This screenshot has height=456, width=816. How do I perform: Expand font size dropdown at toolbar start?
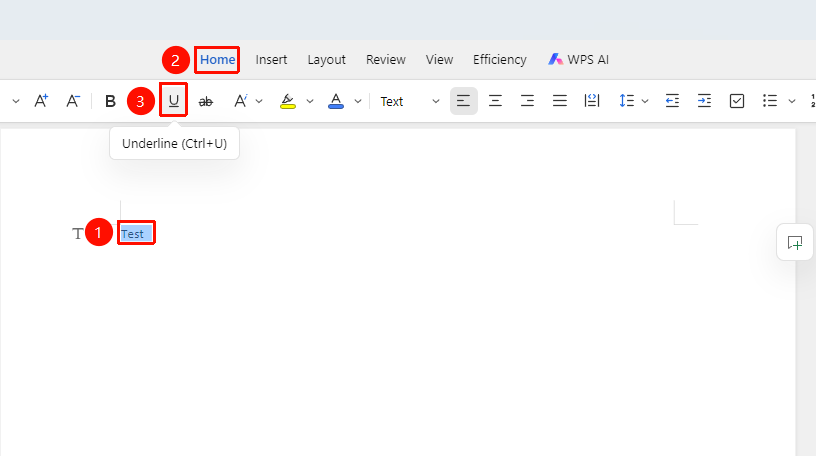pos(16,102)
